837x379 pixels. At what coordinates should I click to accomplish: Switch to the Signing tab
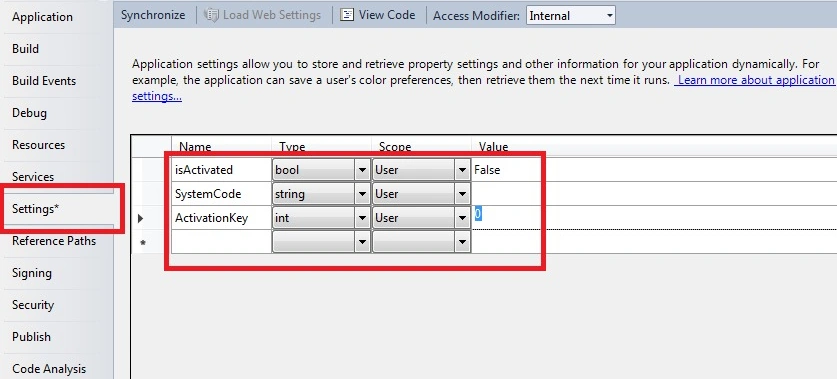[32, 273]
